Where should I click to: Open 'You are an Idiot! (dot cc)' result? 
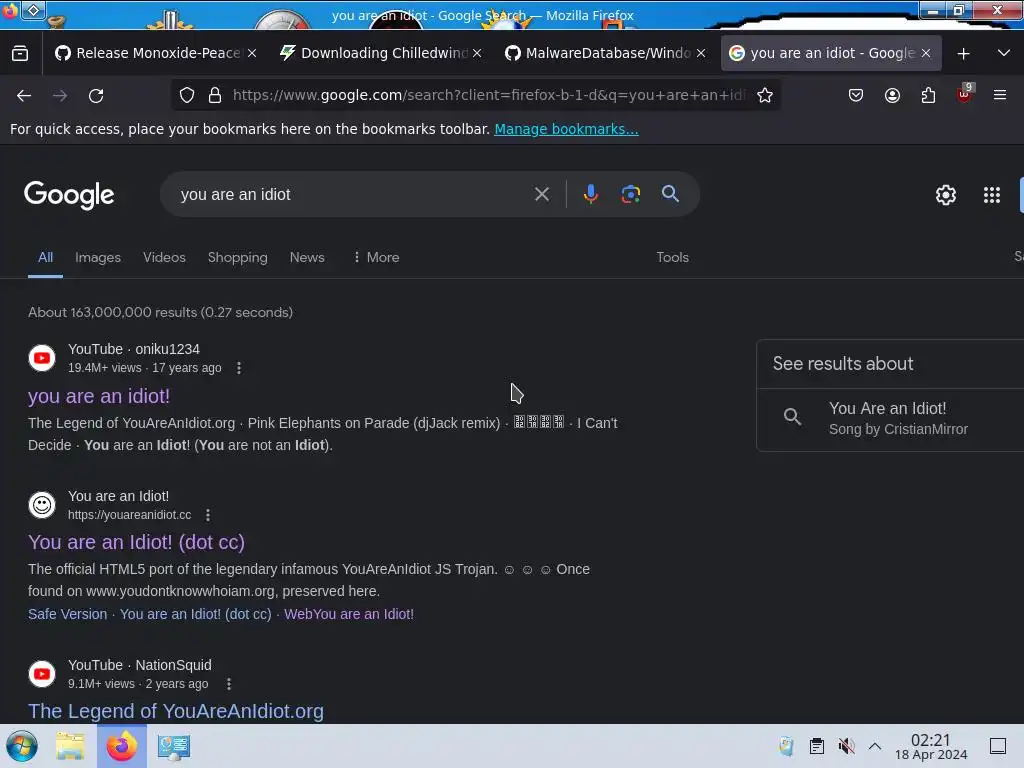click(x=136, y=542)
